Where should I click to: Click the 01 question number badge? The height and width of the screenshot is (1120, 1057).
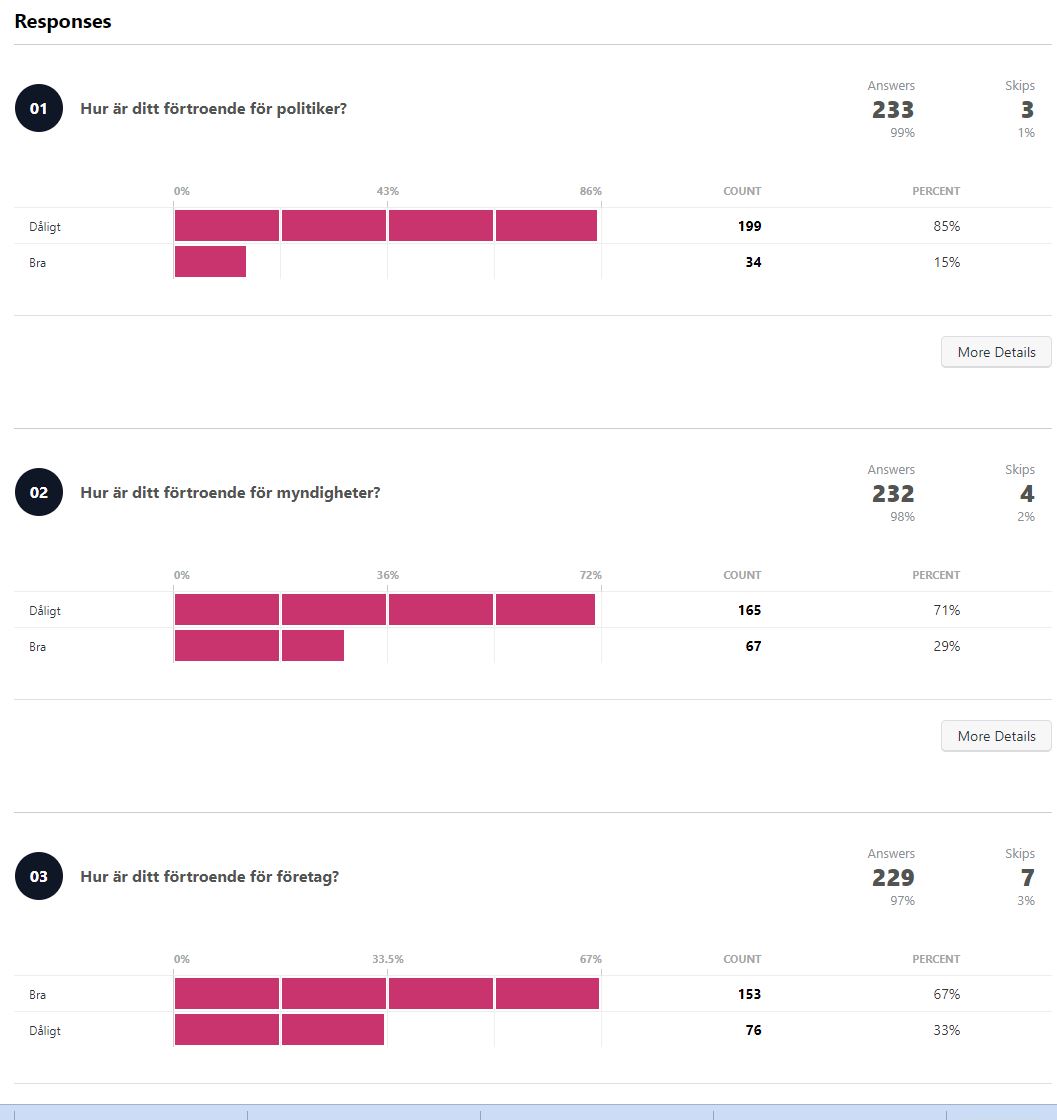point(39,109)
